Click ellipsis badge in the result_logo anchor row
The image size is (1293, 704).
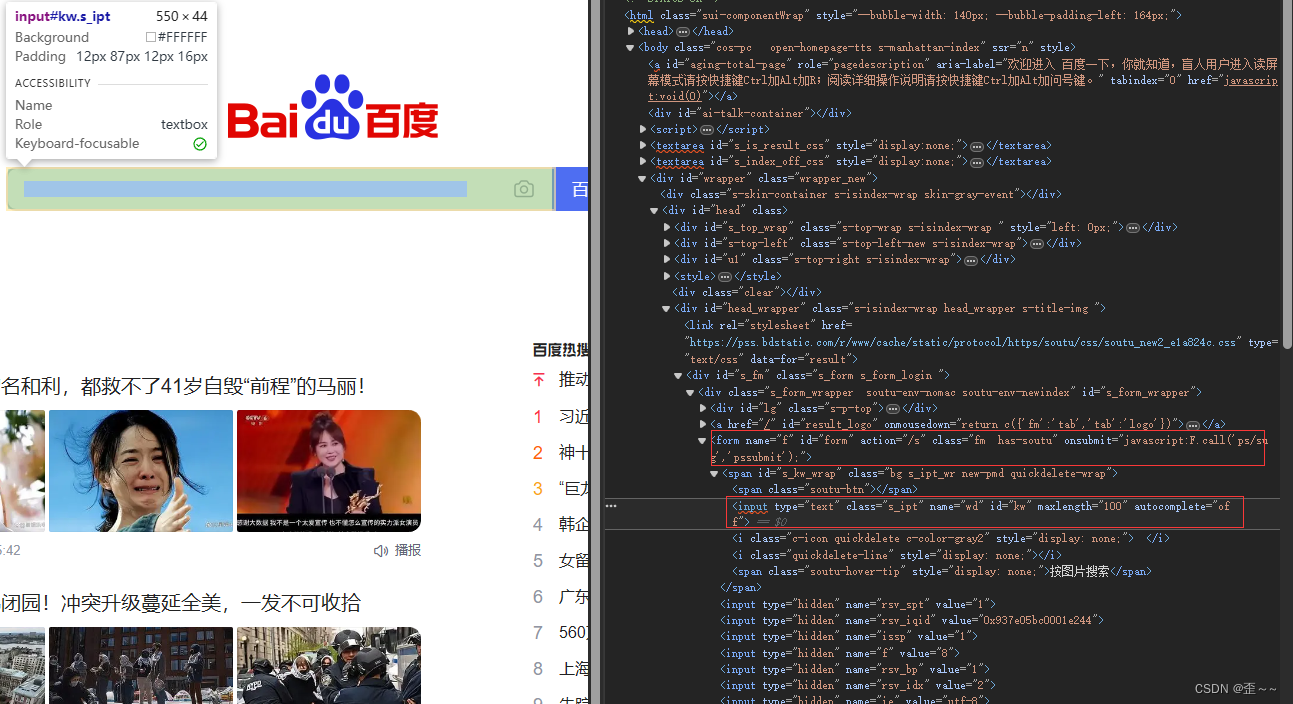[x=1193, y=425]
